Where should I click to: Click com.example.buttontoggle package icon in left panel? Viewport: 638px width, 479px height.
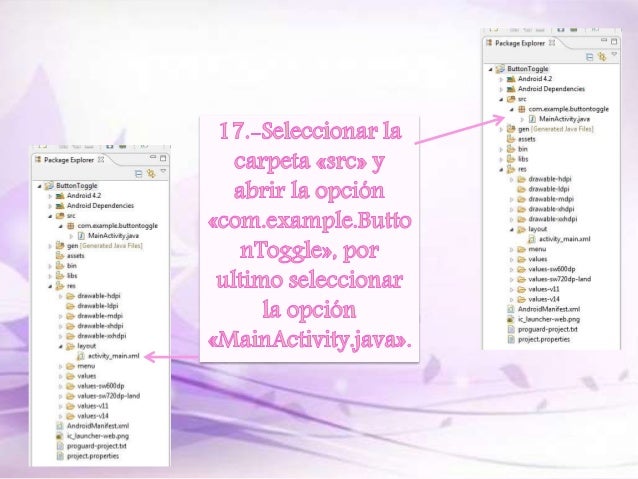pyautogui.click(x=70, y=226)
